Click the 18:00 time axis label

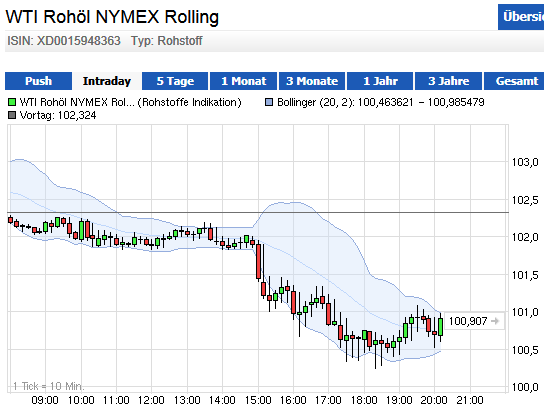point(364,400)
